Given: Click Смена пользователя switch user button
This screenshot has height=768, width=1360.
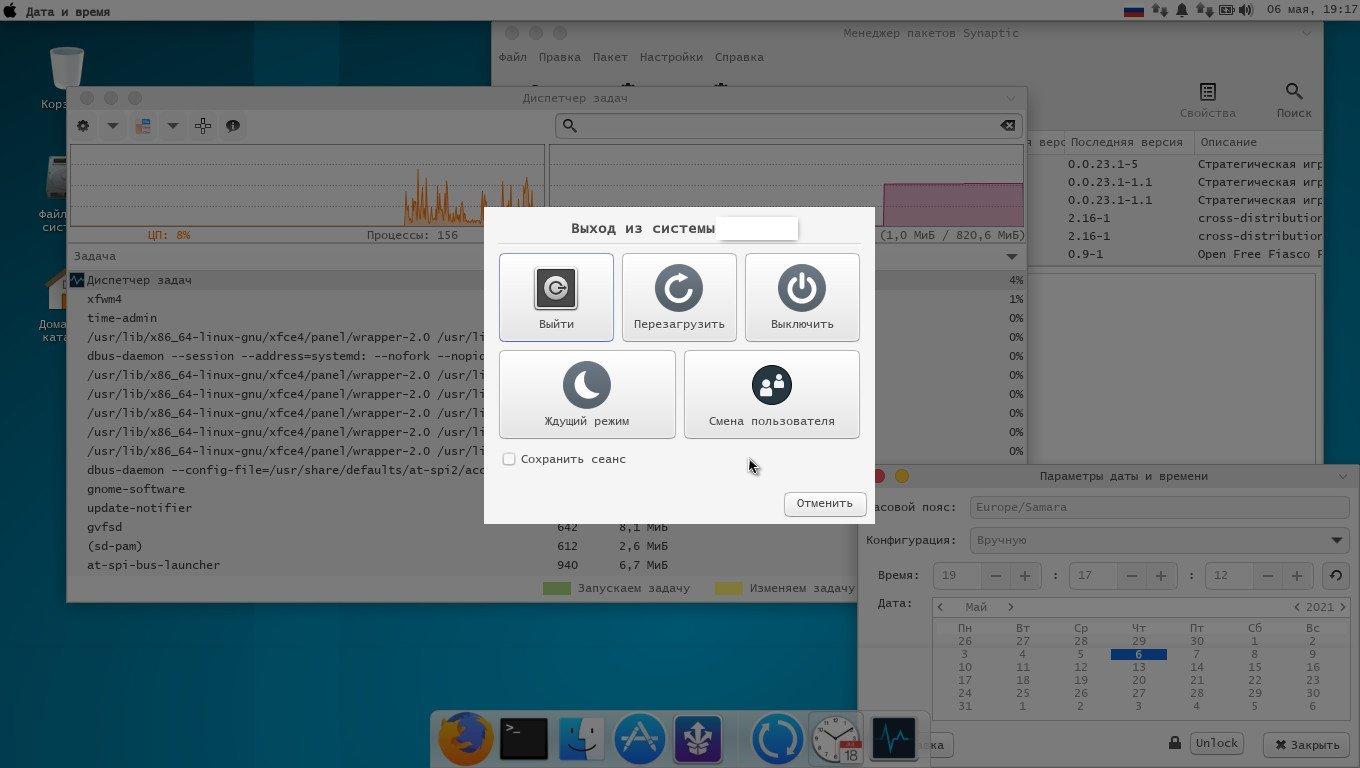Looking at the screenshot, I should click(x=771, y=394).
